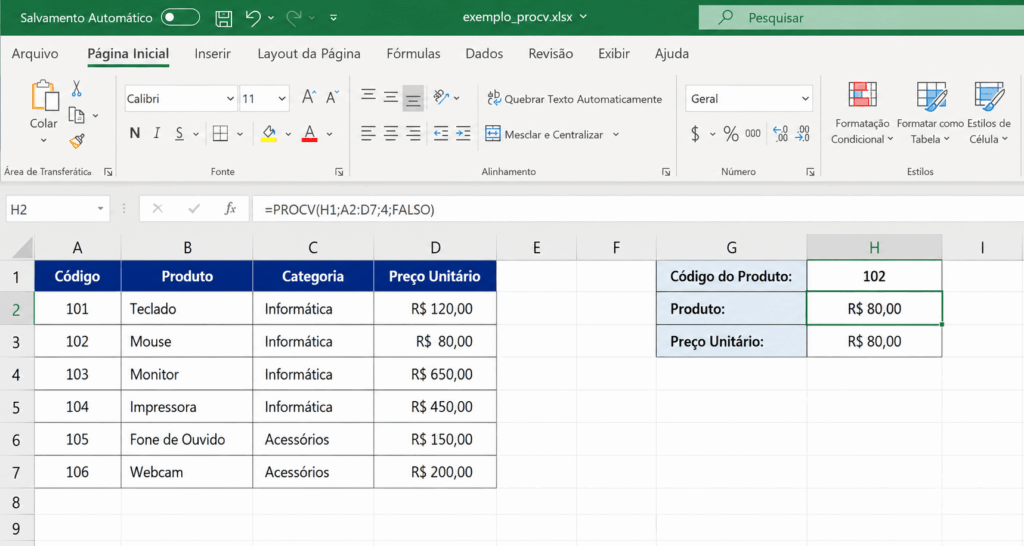Toggle Underline (S) formatting
1024x546 pixels.
coord(179,134)
